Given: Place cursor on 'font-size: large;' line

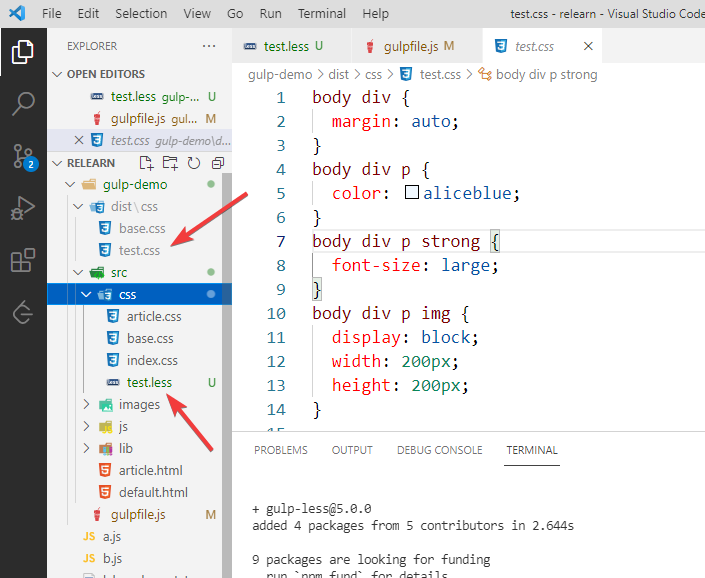Looking at the screenshot, I should click(x=415, y=265).
